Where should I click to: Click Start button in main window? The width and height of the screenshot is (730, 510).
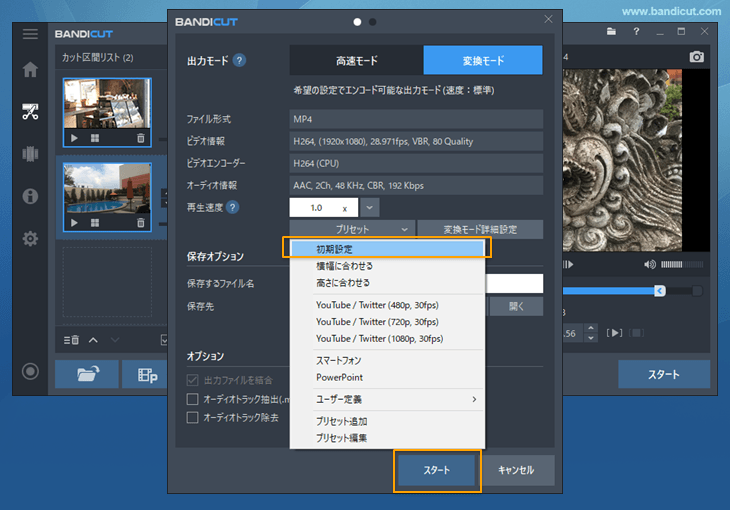[664, 374]
